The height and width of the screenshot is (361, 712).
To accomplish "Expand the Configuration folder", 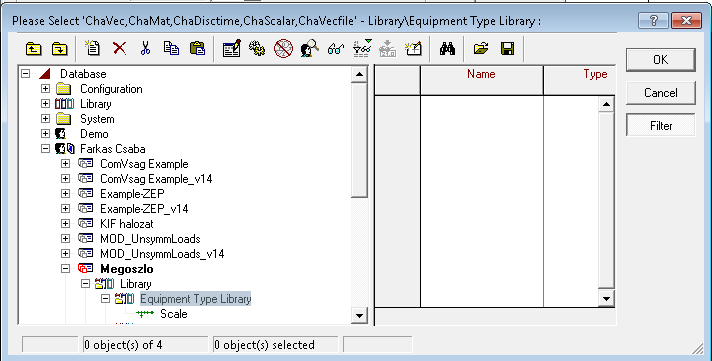I will (45, 89).
